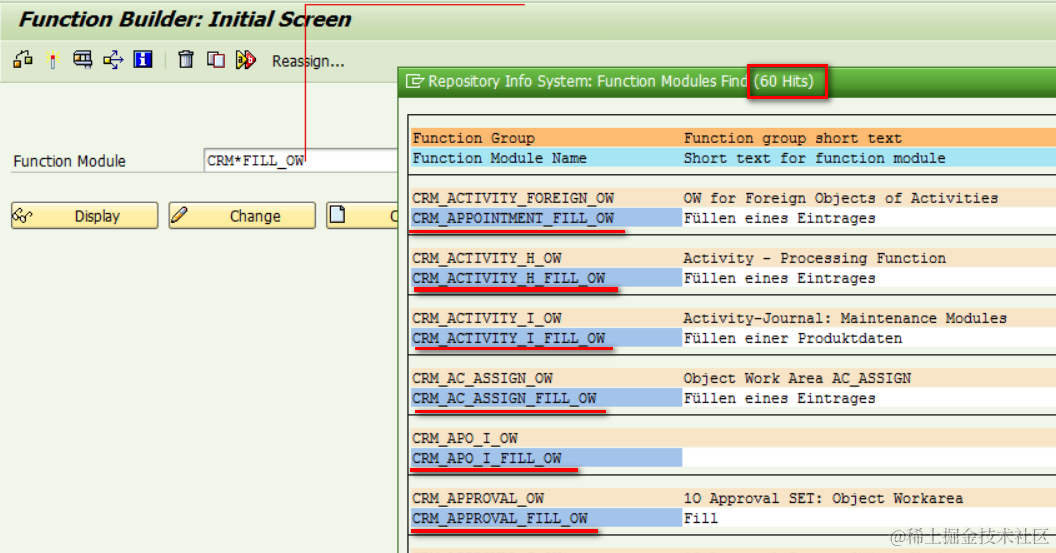The width and height of the screenshot is (1056, 553).
Task: Click the Create button with page icon
Action: 362,216
